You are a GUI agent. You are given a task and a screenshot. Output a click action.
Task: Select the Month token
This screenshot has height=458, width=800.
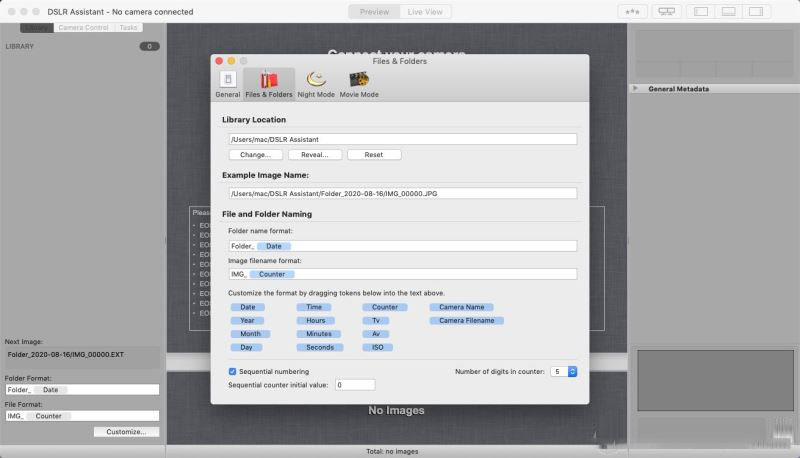[250, 334]
